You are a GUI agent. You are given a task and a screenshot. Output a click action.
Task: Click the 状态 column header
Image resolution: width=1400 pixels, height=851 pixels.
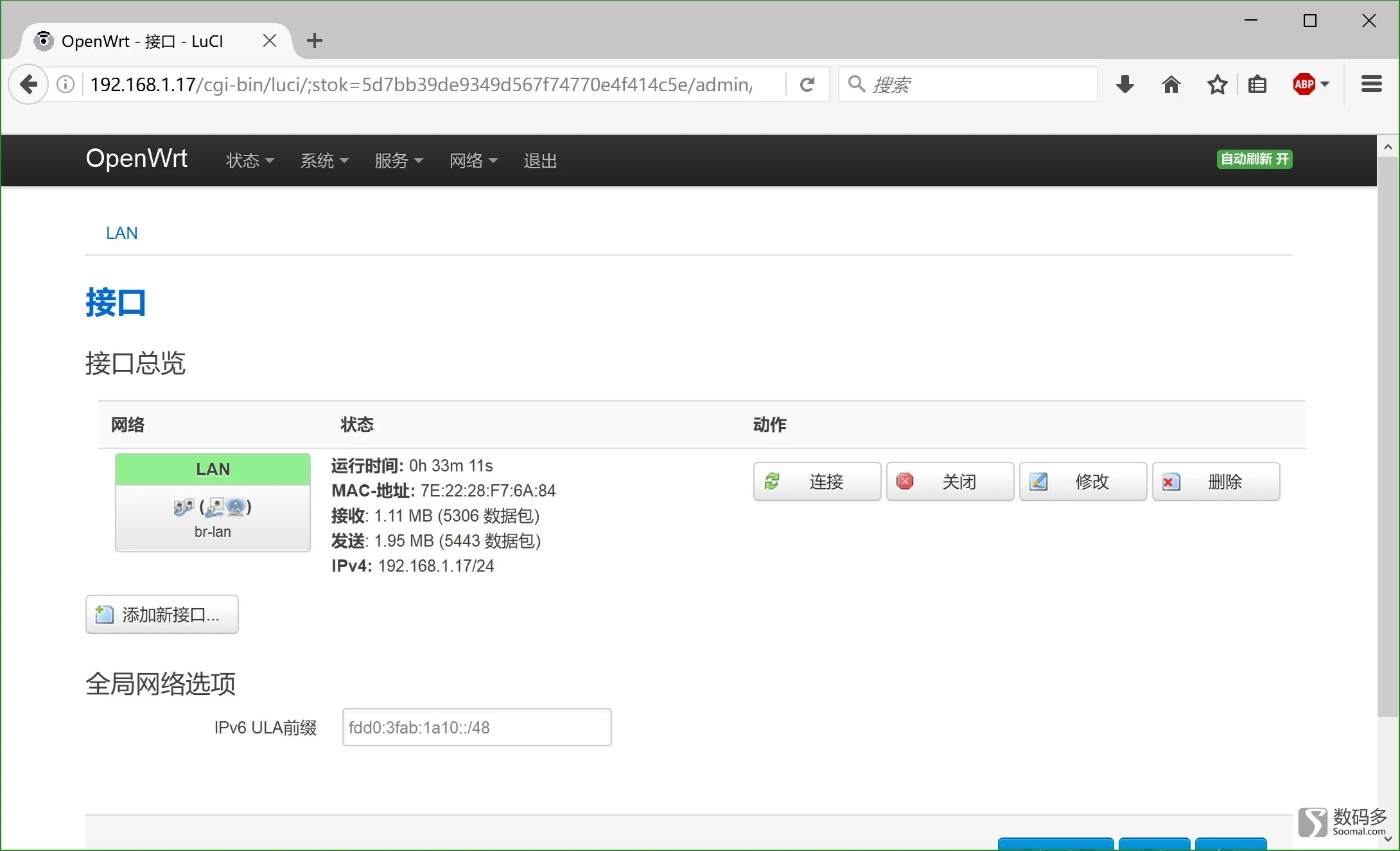(x=357, y=425)
